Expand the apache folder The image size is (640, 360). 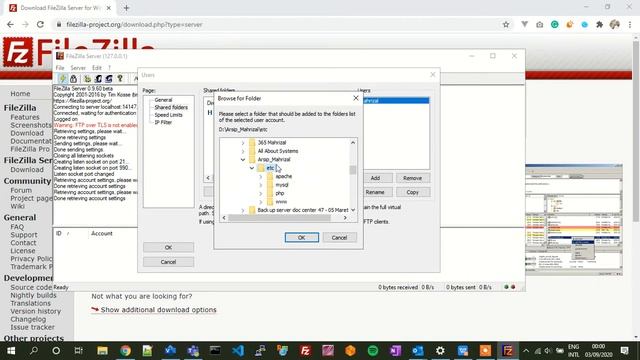click(x=260, y=176)
